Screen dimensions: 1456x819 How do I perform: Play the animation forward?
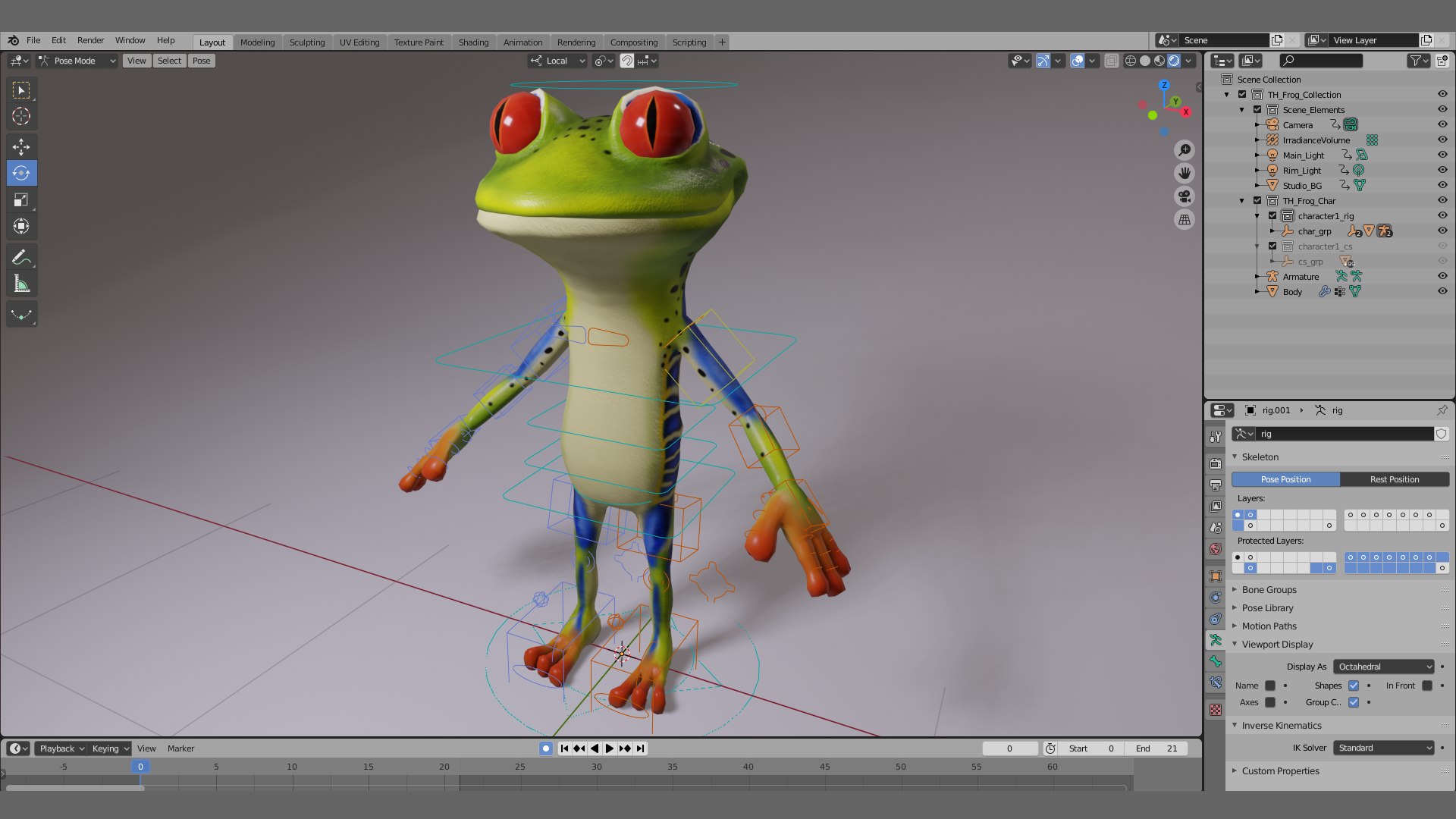click(610, 748)
